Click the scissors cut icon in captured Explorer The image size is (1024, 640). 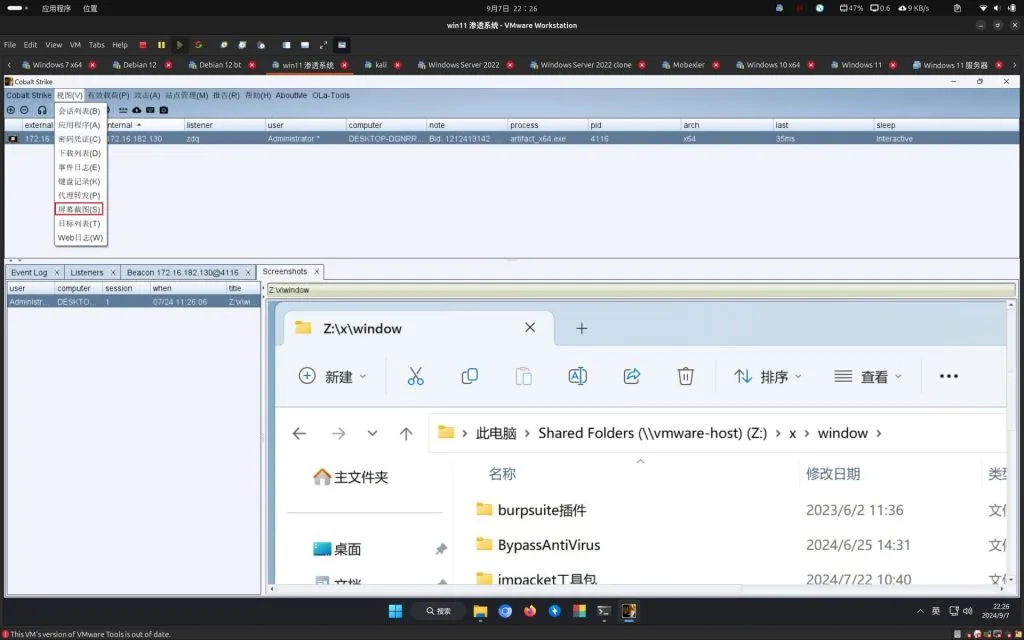[x=415, y=376]
